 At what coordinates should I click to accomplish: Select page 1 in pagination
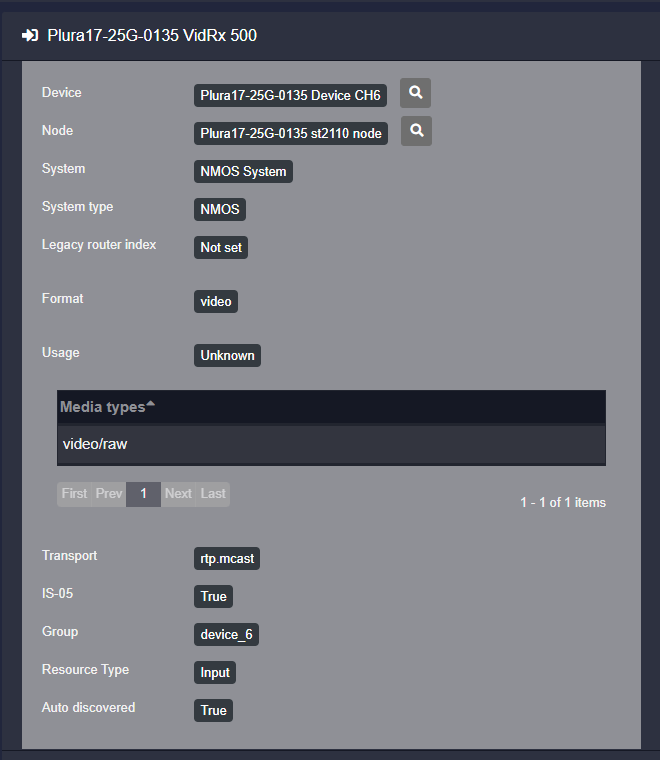(143, 494)
